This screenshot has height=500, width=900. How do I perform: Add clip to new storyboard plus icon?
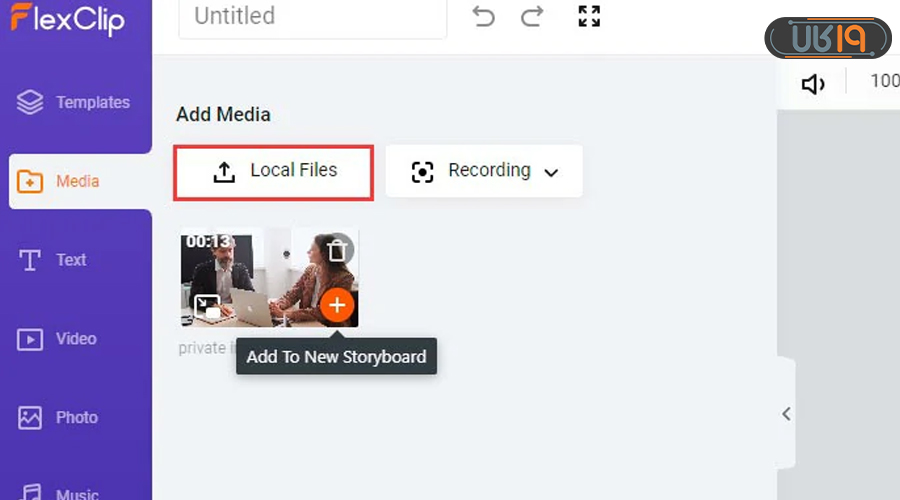click(337, 305)
